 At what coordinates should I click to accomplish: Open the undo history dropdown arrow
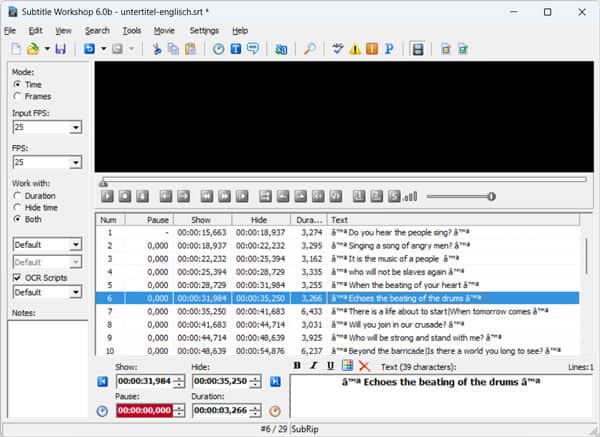point(103,49)
